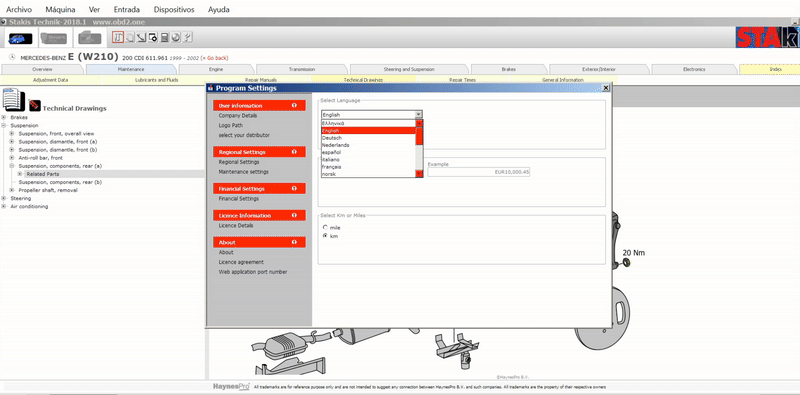Screen dimensions: 800x395
Task: Collapse the Suspension tree node
Action: [4, 126]
